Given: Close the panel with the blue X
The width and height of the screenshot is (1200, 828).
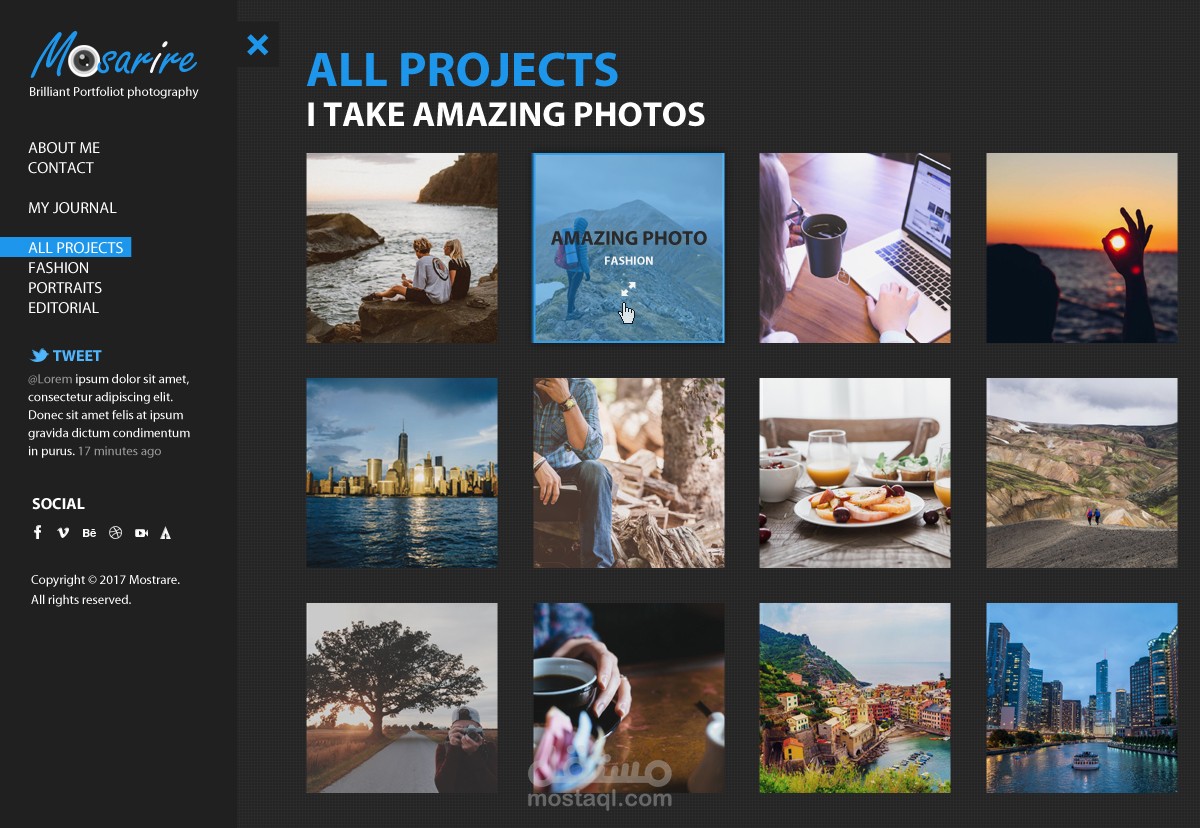Looking at the screenshot, I should point(258,44).
